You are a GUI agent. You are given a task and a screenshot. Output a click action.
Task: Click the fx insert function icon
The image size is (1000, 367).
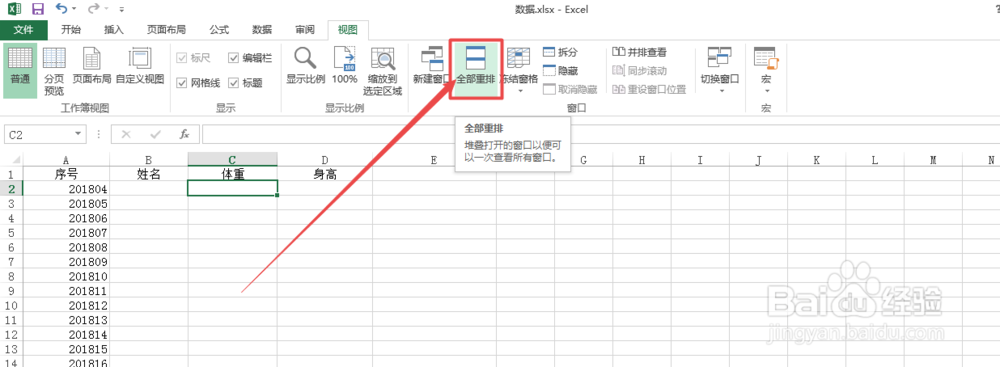(x=184, y=135)
